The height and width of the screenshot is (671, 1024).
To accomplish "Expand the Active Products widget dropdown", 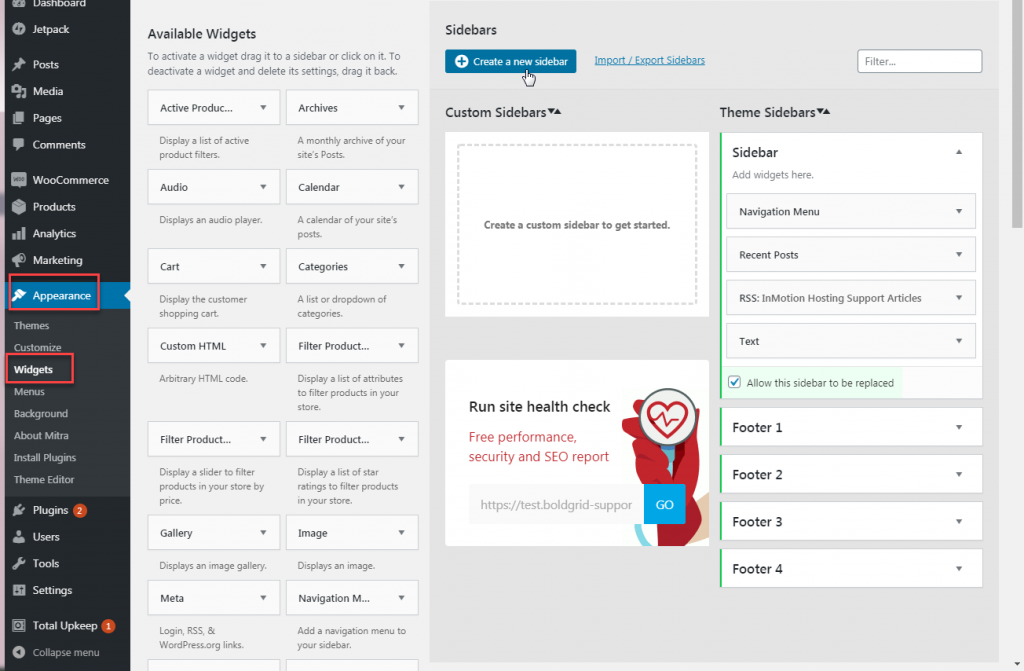I will tap(263, 108).
